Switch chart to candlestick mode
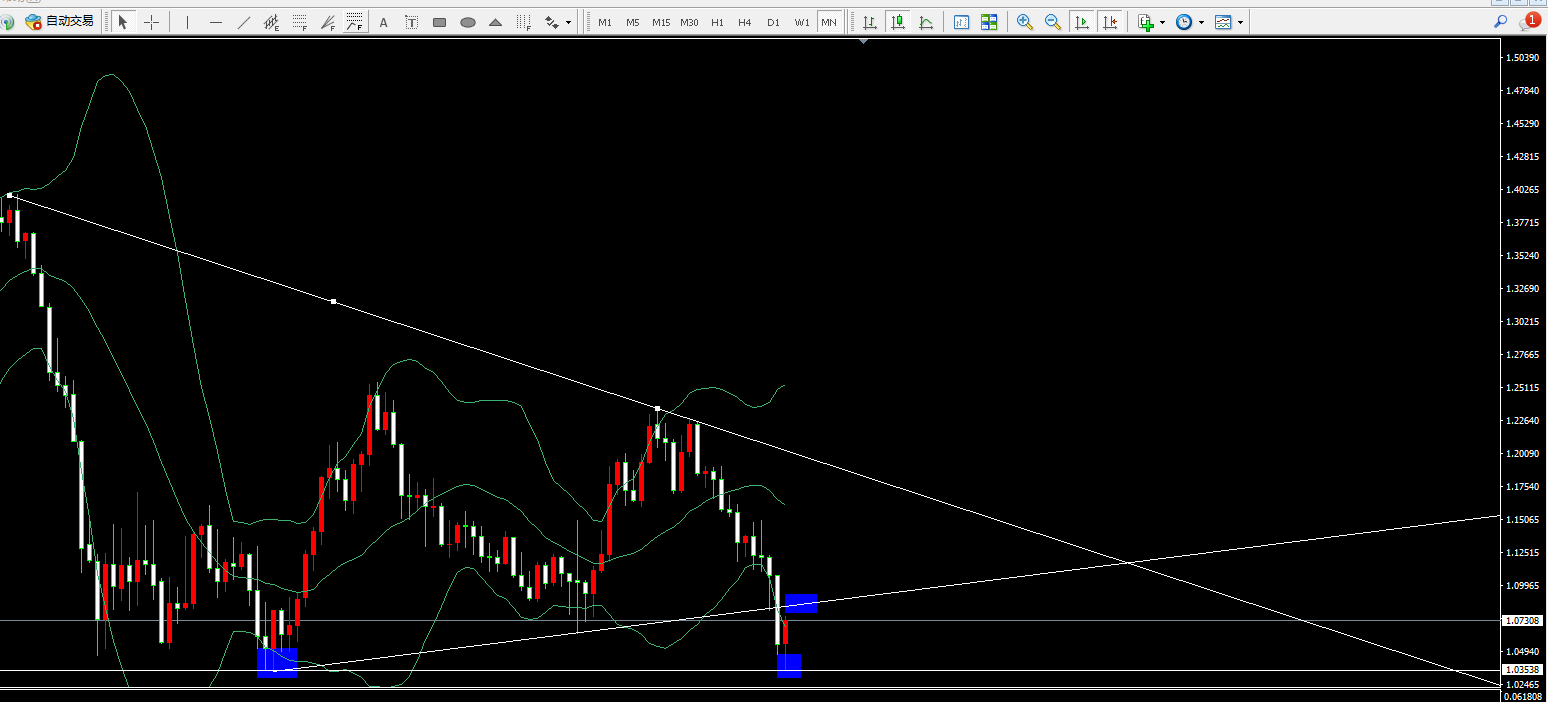The image size is (1548, 702). point(898,22)
